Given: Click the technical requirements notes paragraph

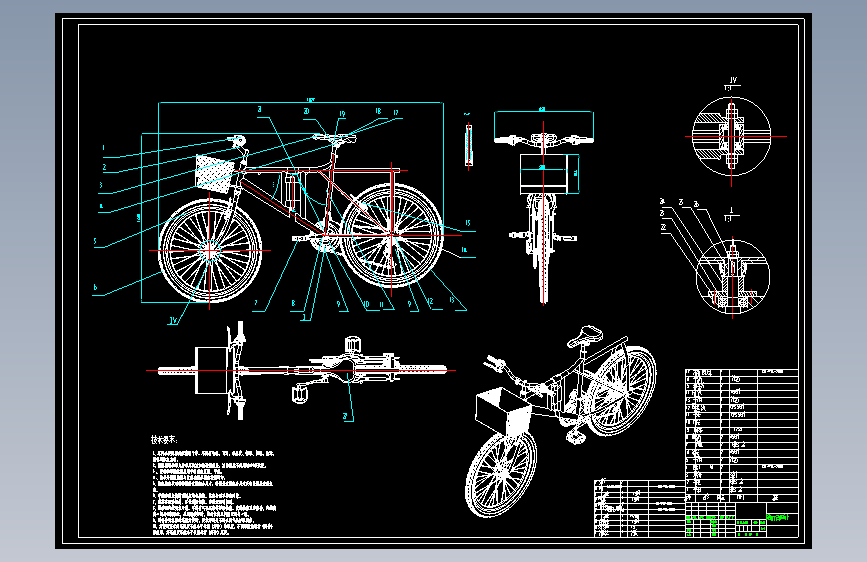Looking at the screenshot, I should point(214,492).
